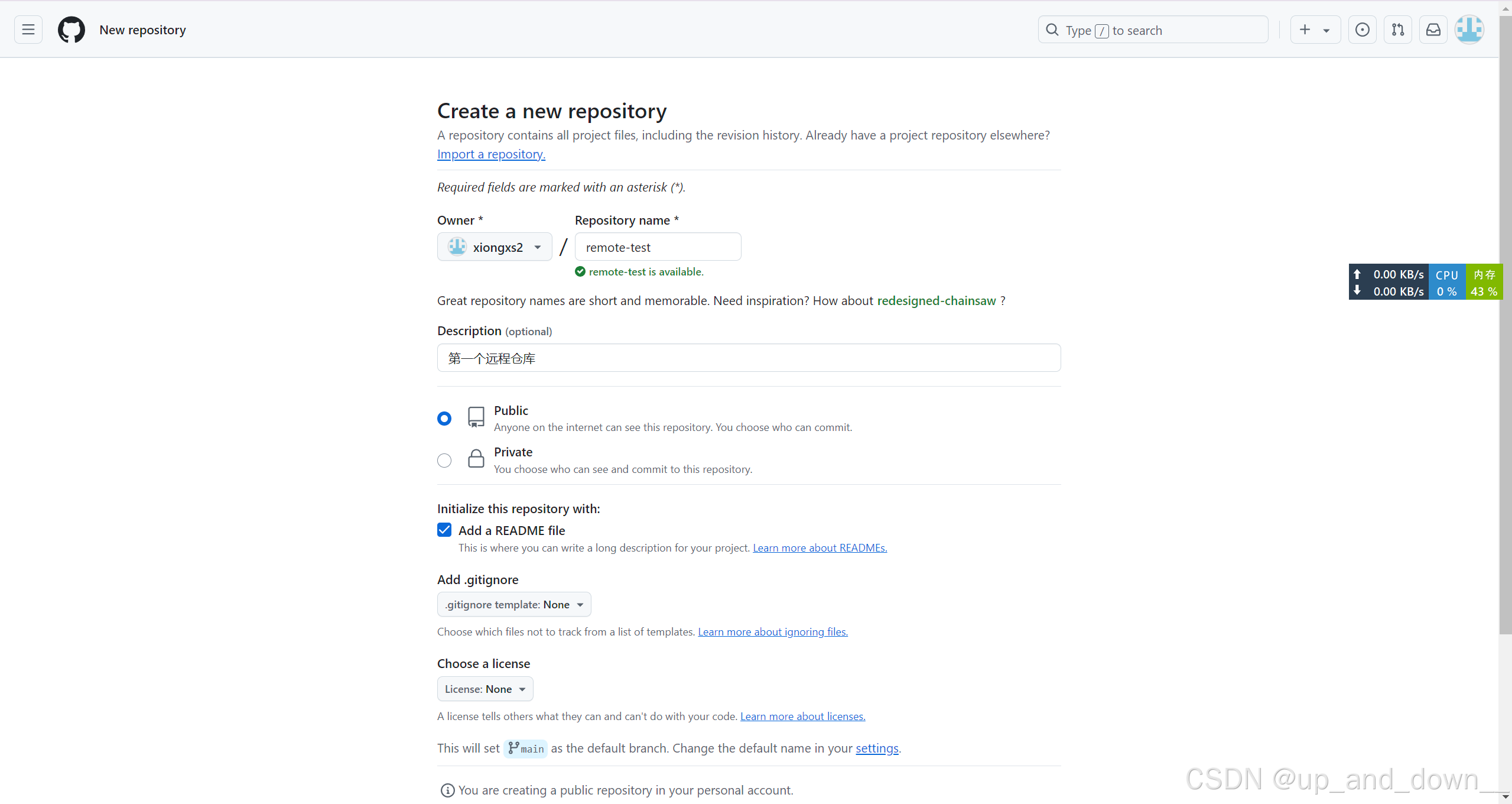Go to GitHub homepage via Octocat logo

pyautogui.click(x=71, y=30)
